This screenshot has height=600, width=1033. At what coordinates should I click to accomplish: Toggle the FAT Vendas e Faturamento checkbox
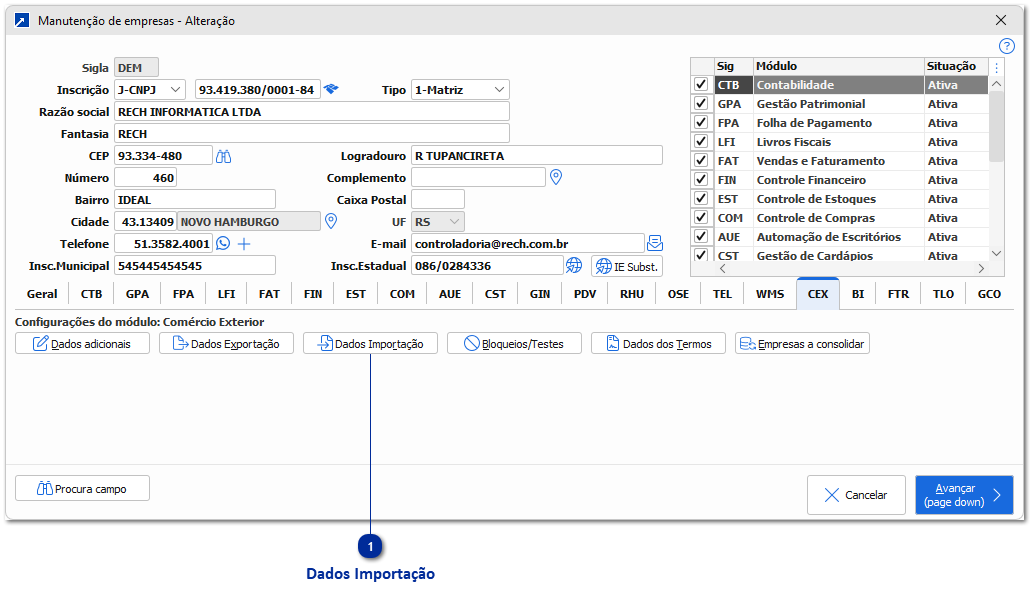pos(701,161)
